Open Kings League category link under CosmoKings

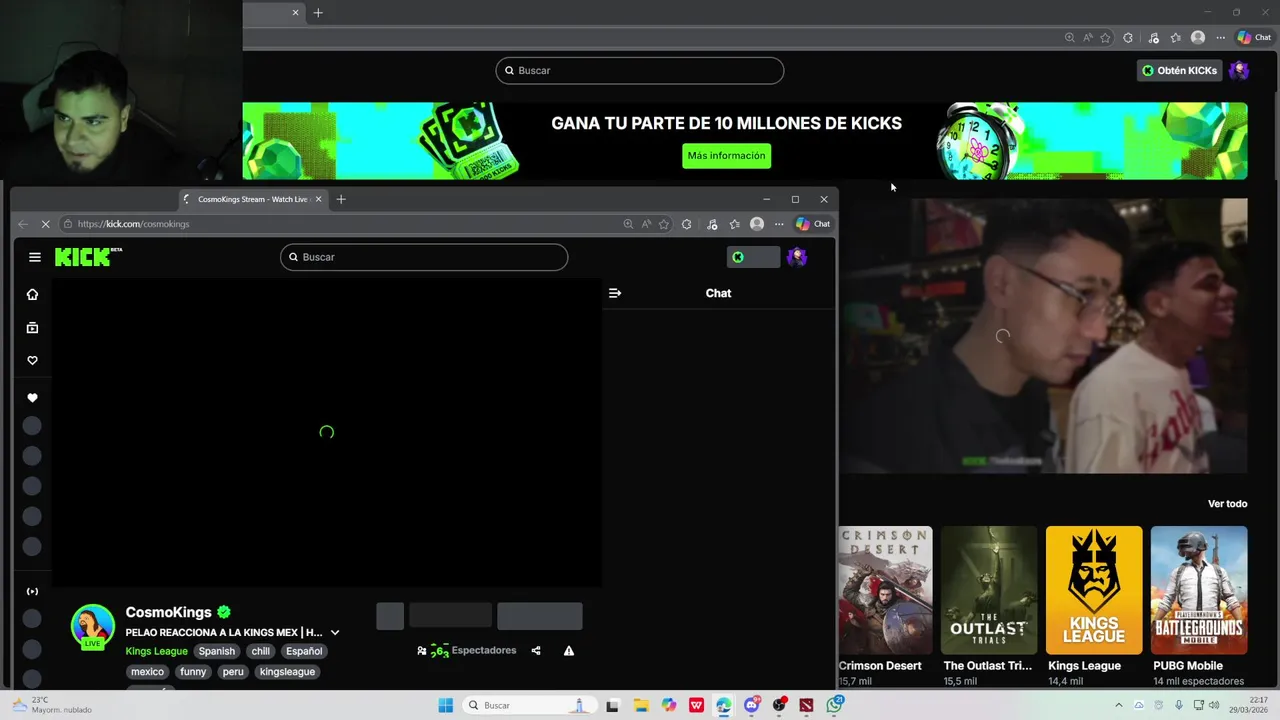coord(156,651)
